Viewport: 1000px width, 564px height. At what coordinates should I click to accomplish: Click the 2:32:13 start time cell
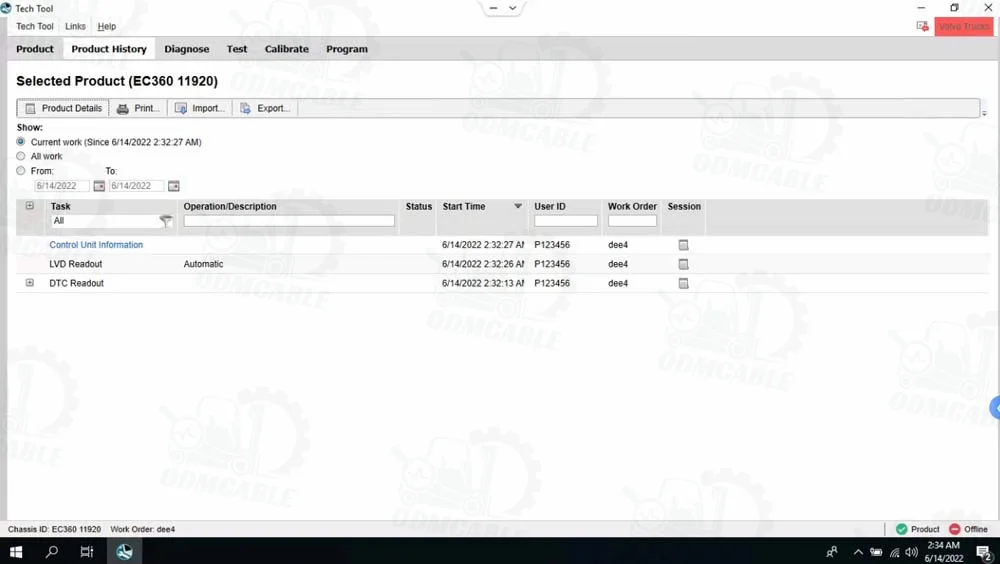pyautogui.click(x=483, y=283)
